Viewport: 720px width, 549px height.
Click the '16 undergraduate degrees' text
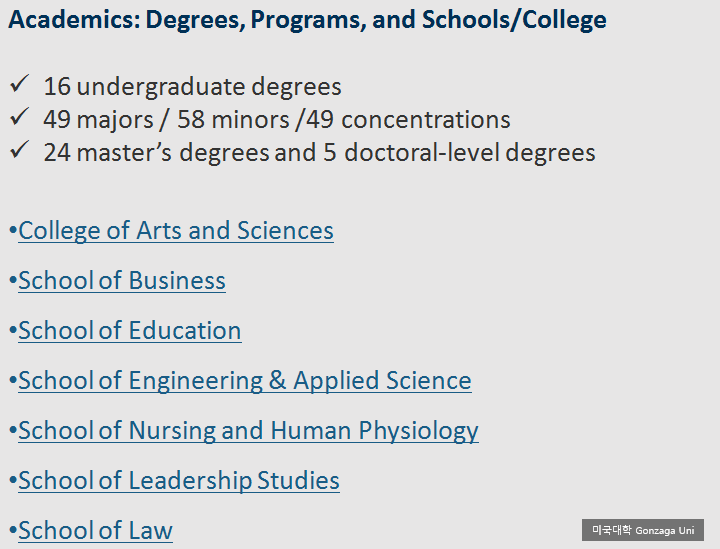point(192,87)
